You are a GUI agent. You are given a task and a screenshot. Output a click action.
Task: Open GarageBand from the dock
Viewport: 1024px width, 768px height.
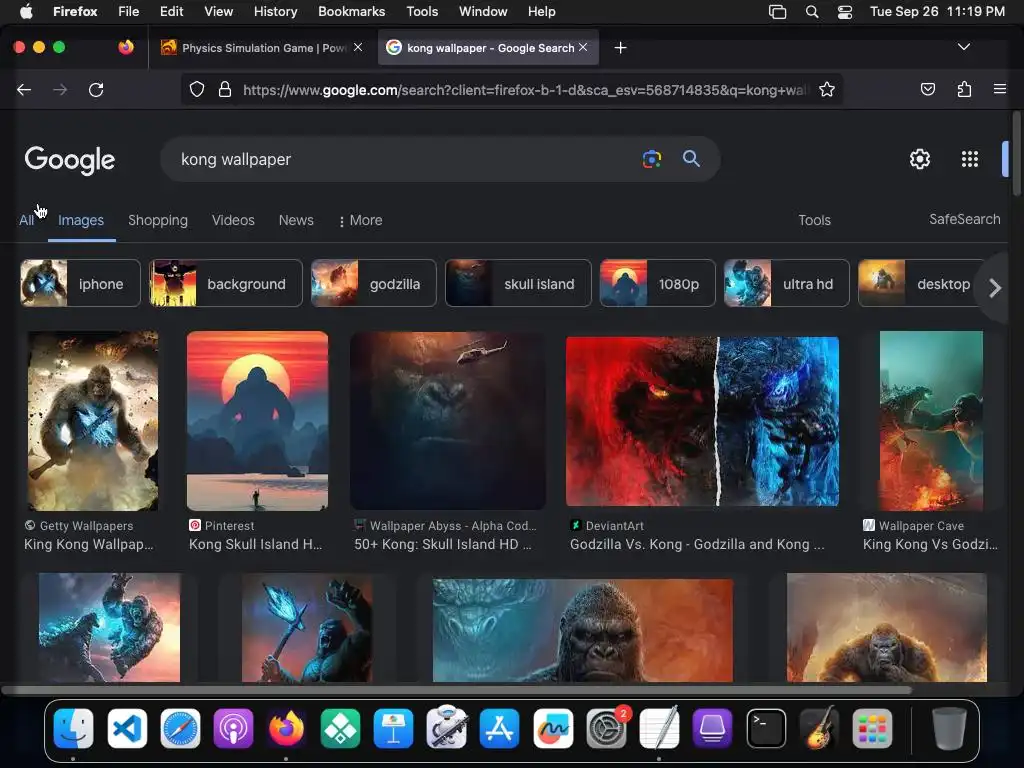[819, 728]
